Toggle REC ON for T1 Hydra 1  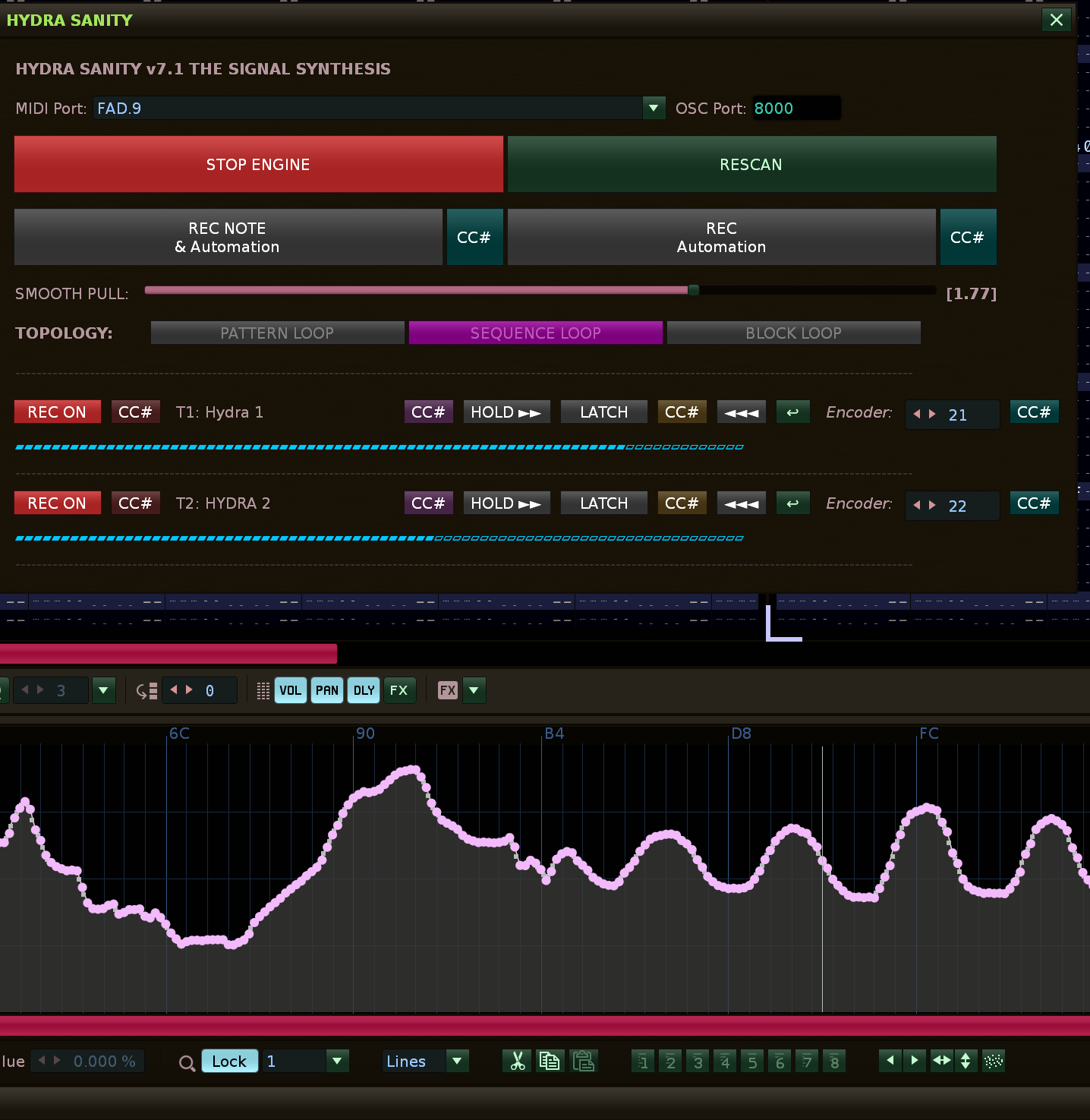pyautogui.click(x=57, y=412)
